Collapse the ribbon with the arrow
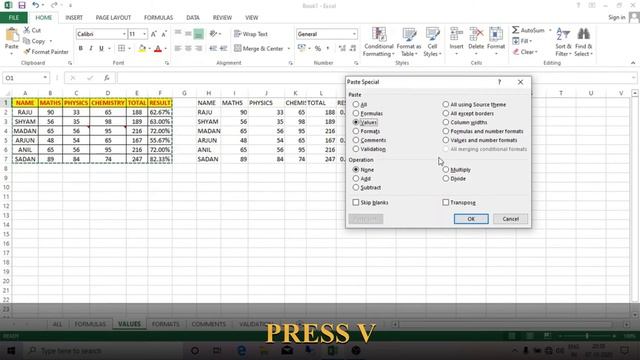640x360 pixels. (x=633, y=63)
